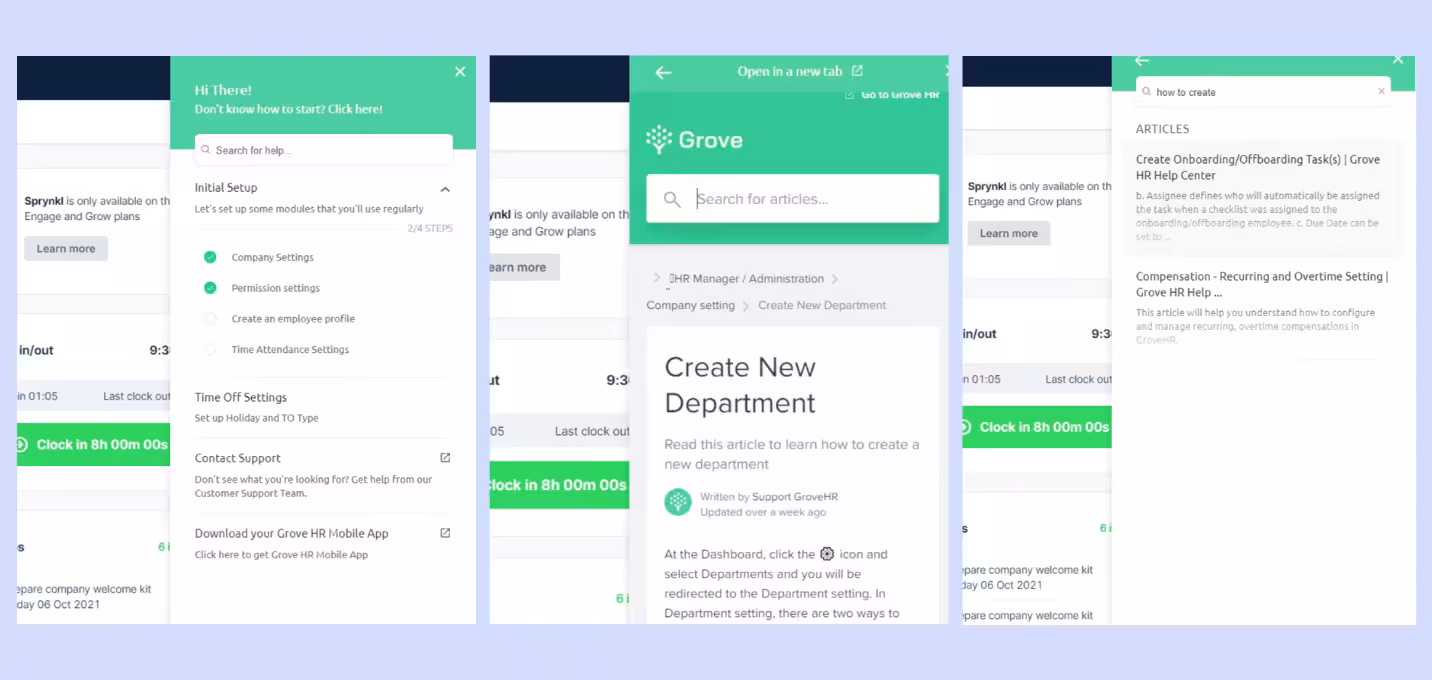Viewport: 1432px width, 680px height.
Task: Focus the Search for help field
Action: 323,150
